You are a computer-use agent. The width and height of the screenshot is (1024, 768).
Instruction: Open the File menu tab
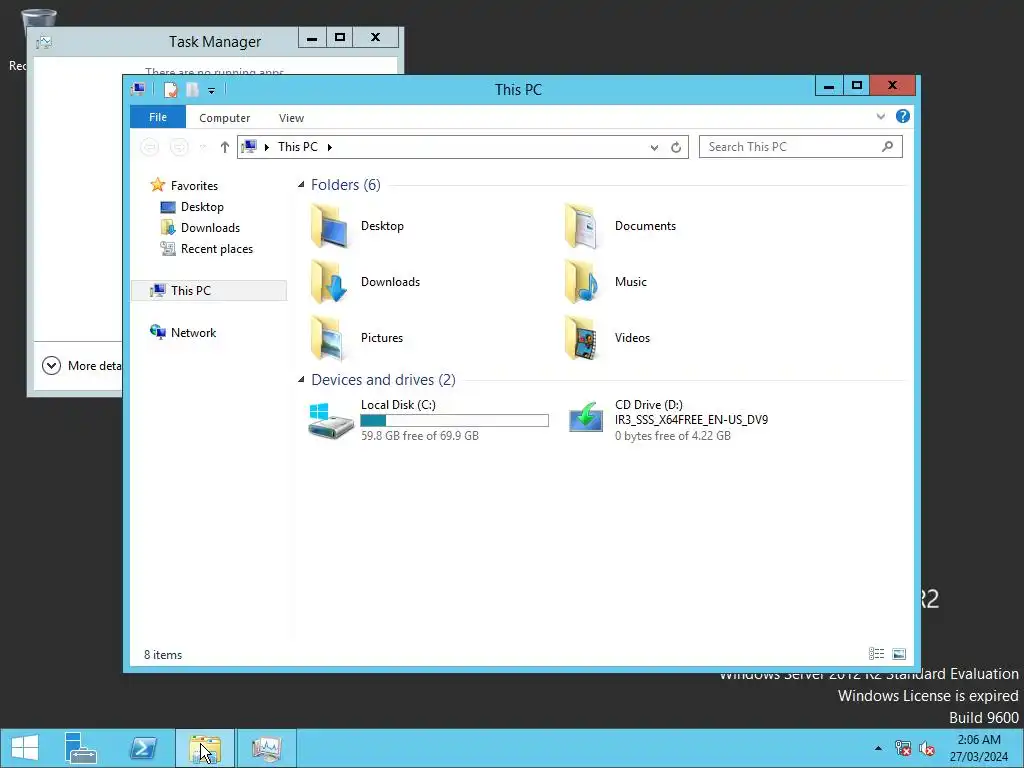point(157,117)
